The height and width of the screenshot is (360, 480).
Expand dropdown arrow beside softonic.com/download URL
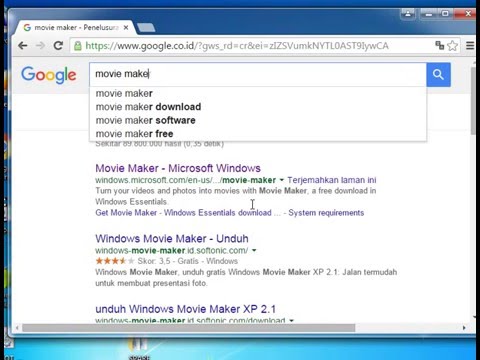[292, 320]
